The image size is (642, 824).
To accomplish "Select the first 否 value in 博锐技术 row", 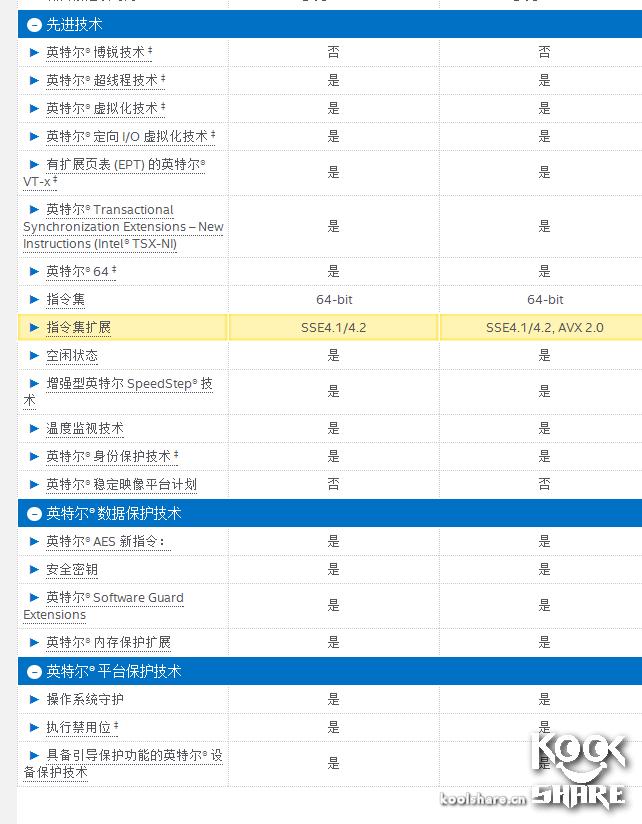I will click(334, 52).
